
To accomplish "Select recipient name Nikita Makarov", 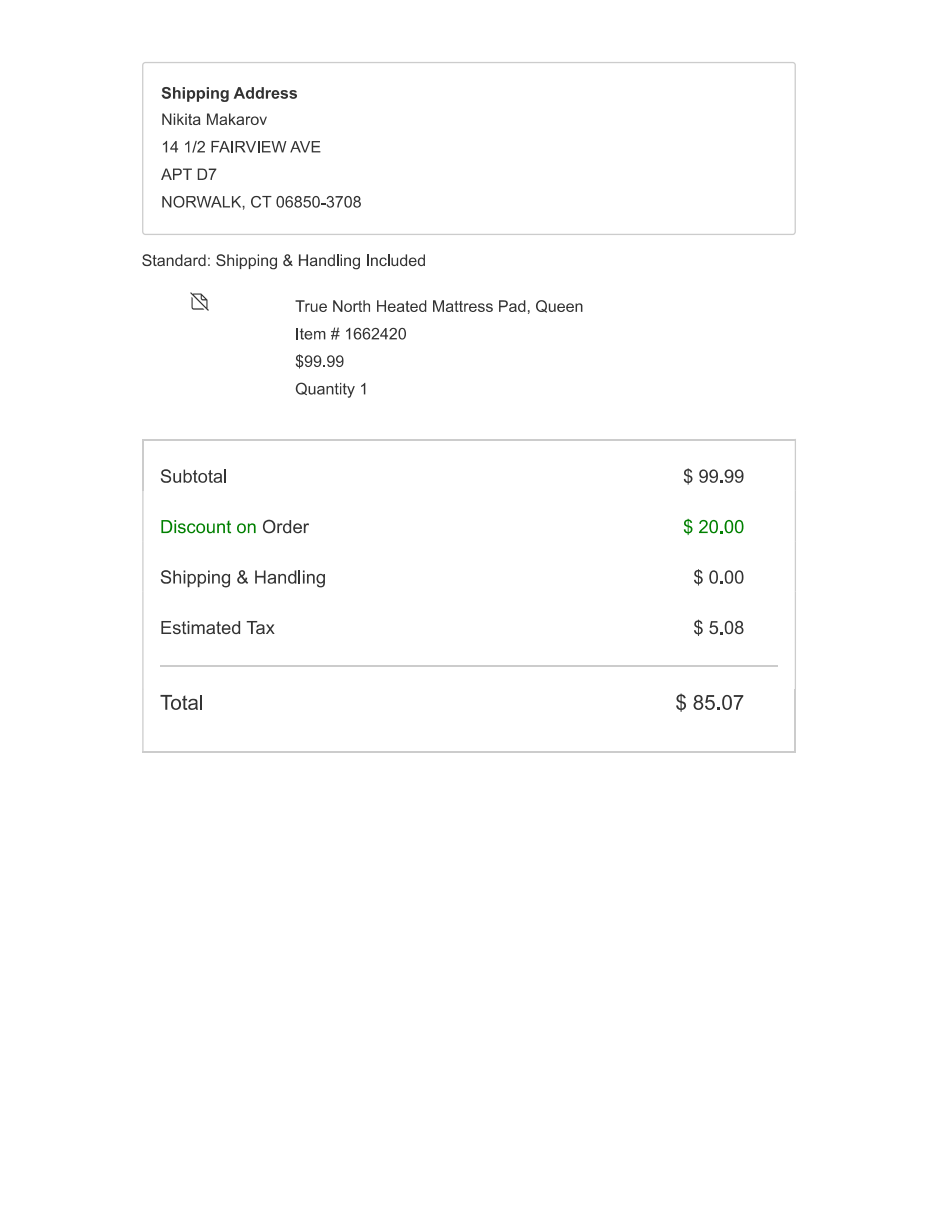I will click(214, 120).
